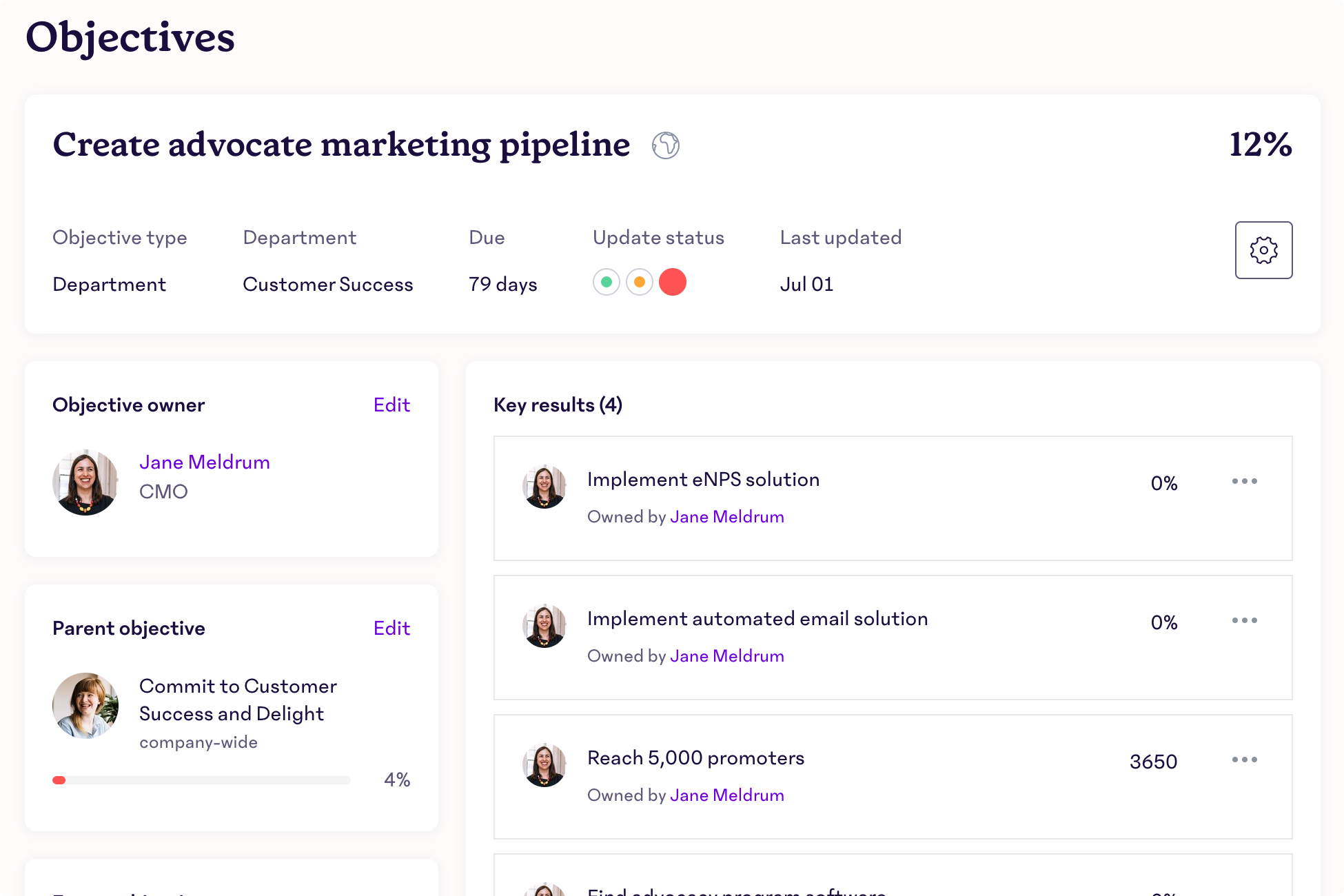
Task: Click avatar on Implement eNPS solution row
Action: [x=544, y=487]
